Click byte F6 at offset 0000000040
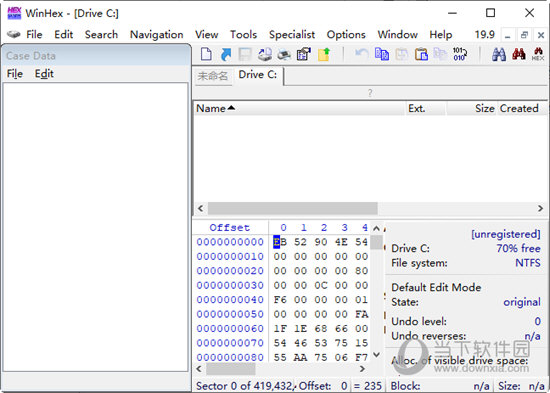550x393 pixels. tap(280, 299)
